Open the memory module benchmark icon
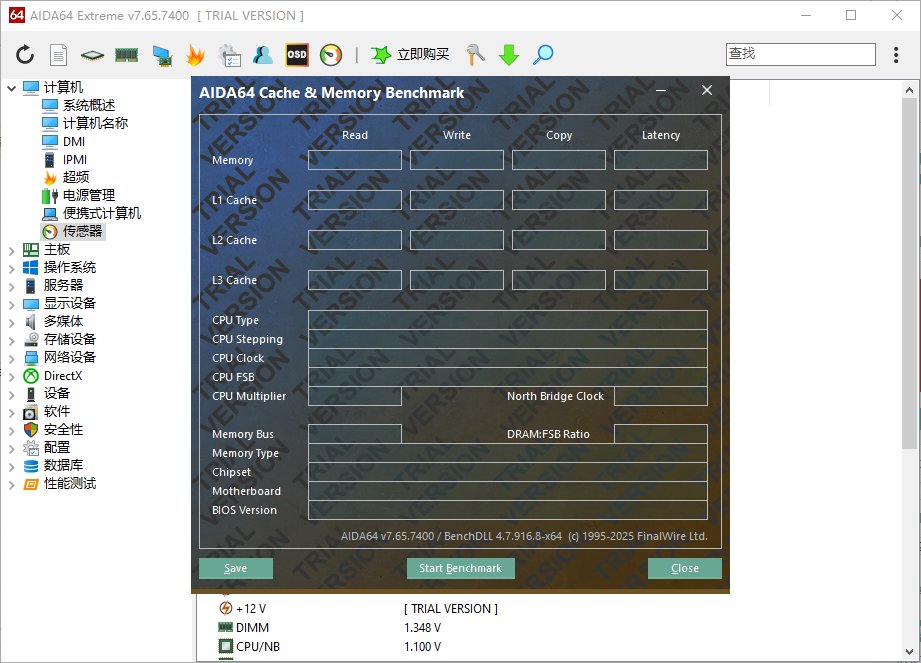This screenshot has height=663, width=921. [x=126, y=56]
